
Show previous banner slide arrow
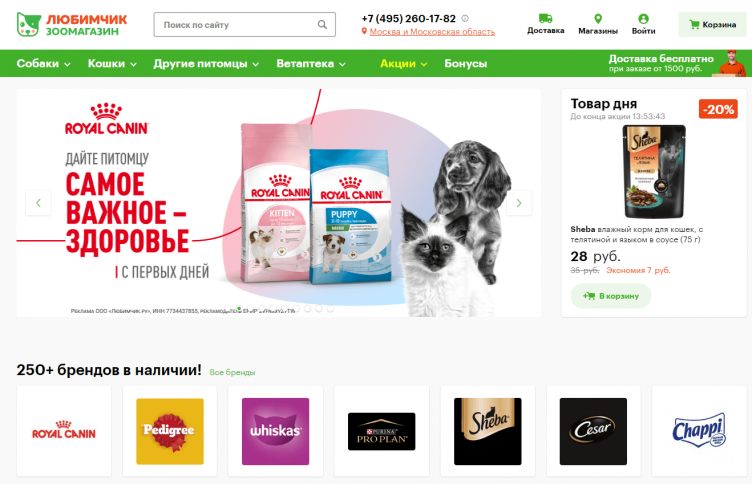click(x=38, y=203)
